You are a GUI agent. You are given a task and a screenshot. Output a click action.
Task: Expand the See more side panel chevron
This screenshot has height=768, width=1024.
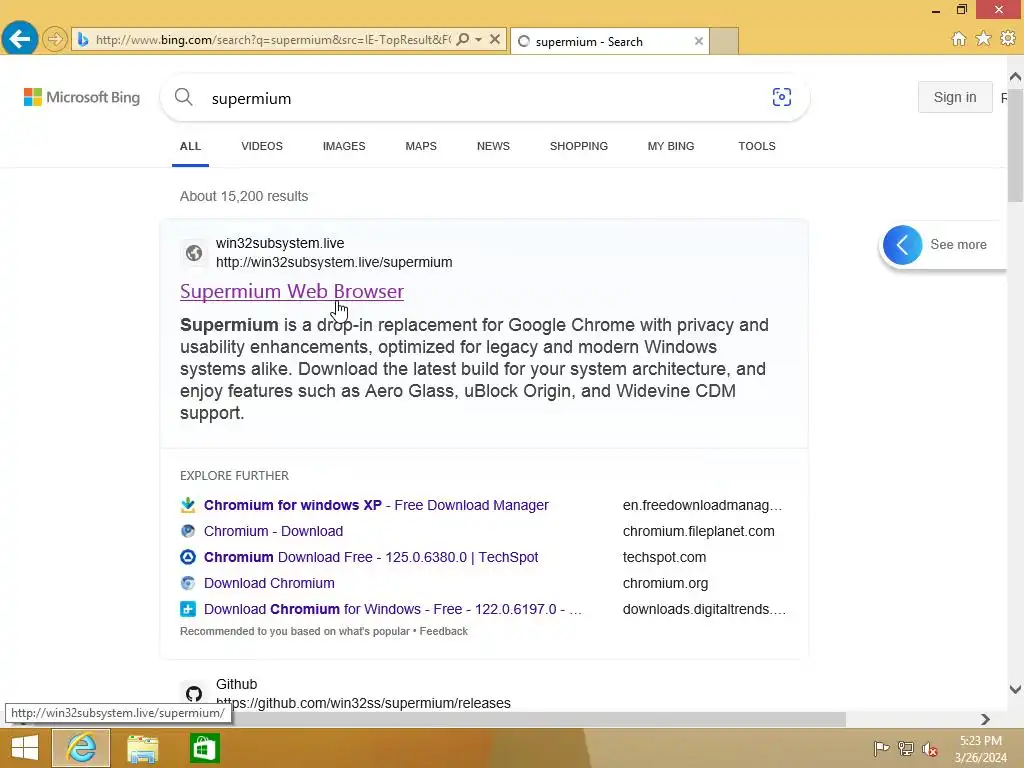903,245
